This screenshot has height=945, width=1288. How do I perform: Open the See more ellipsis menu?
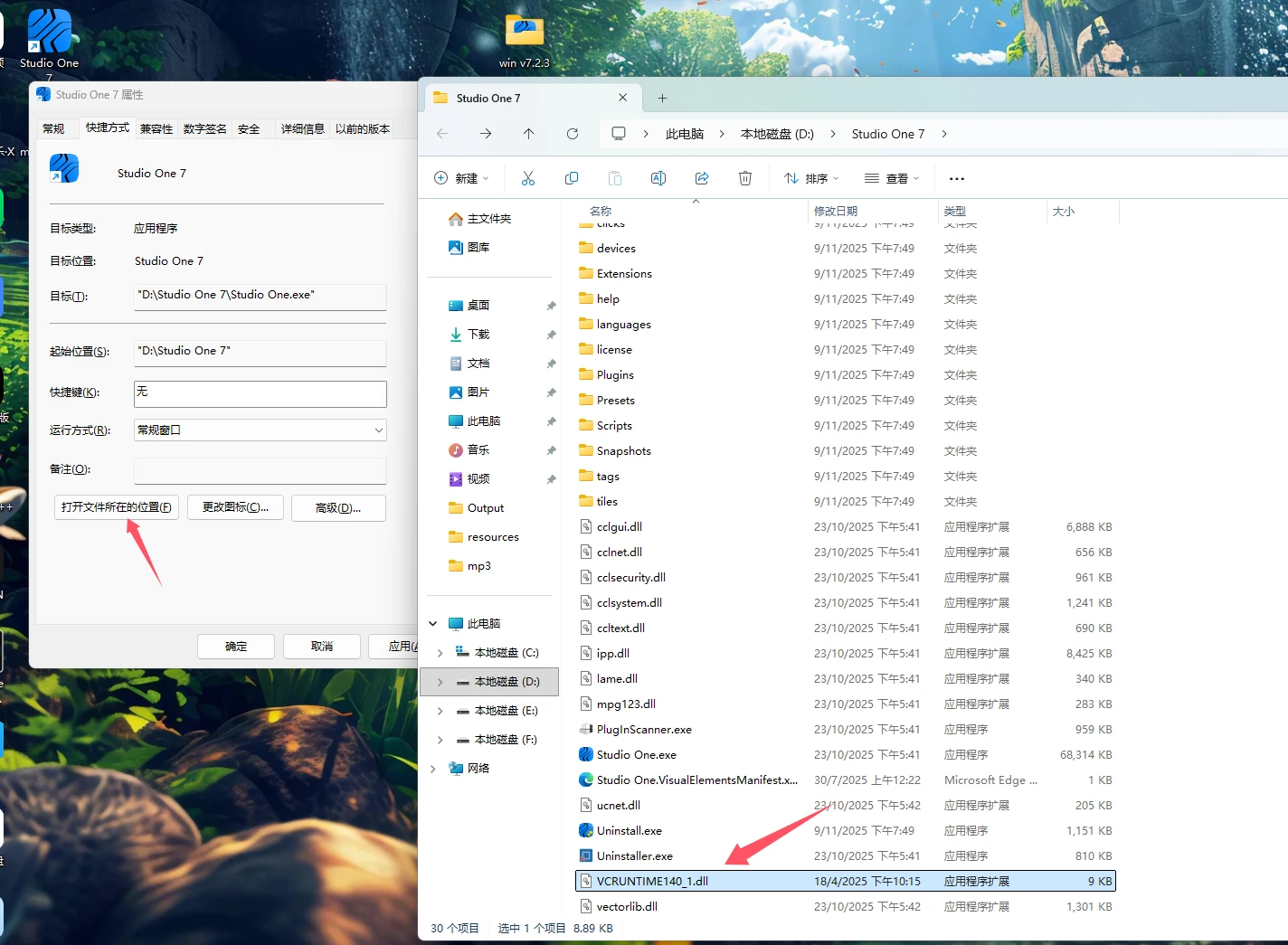tap(957, 178)
